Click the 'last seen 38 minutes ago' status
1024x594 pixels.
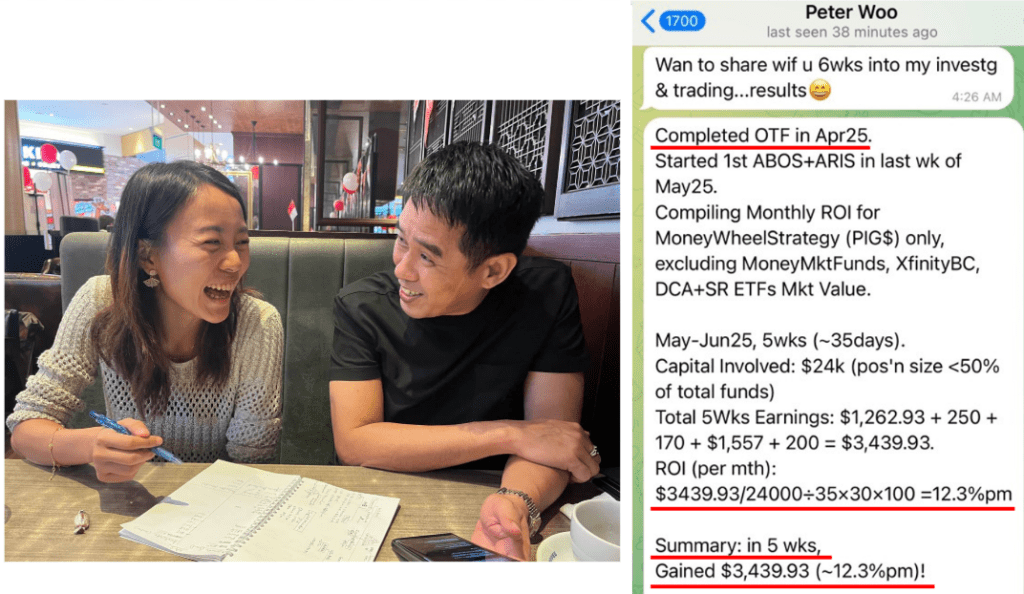coord(851,32)
